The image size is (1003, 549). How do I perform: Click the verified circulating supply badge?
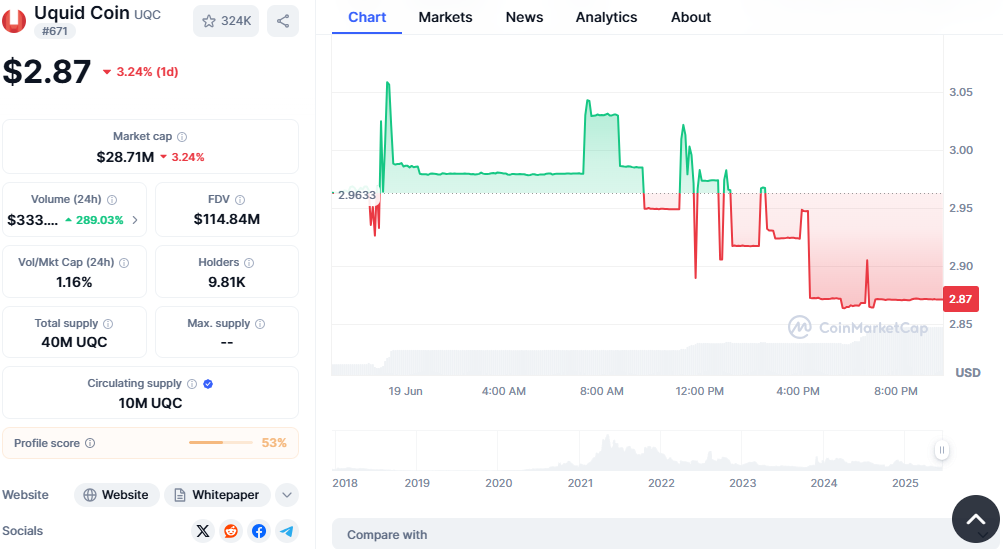[x=208, y=384]
